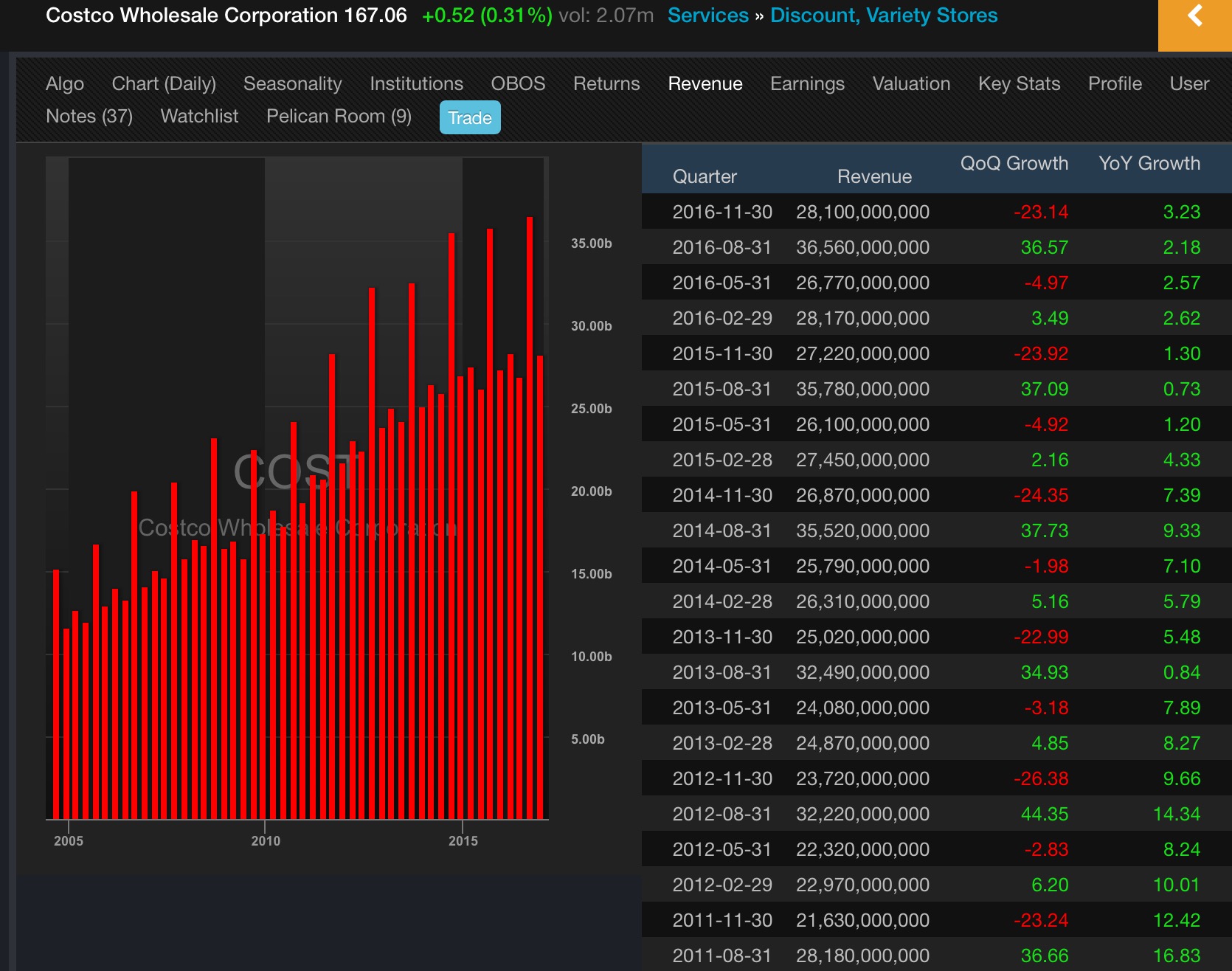Select the Institutions tab
Screen dimensions: 1232x971
click(417, 84)
